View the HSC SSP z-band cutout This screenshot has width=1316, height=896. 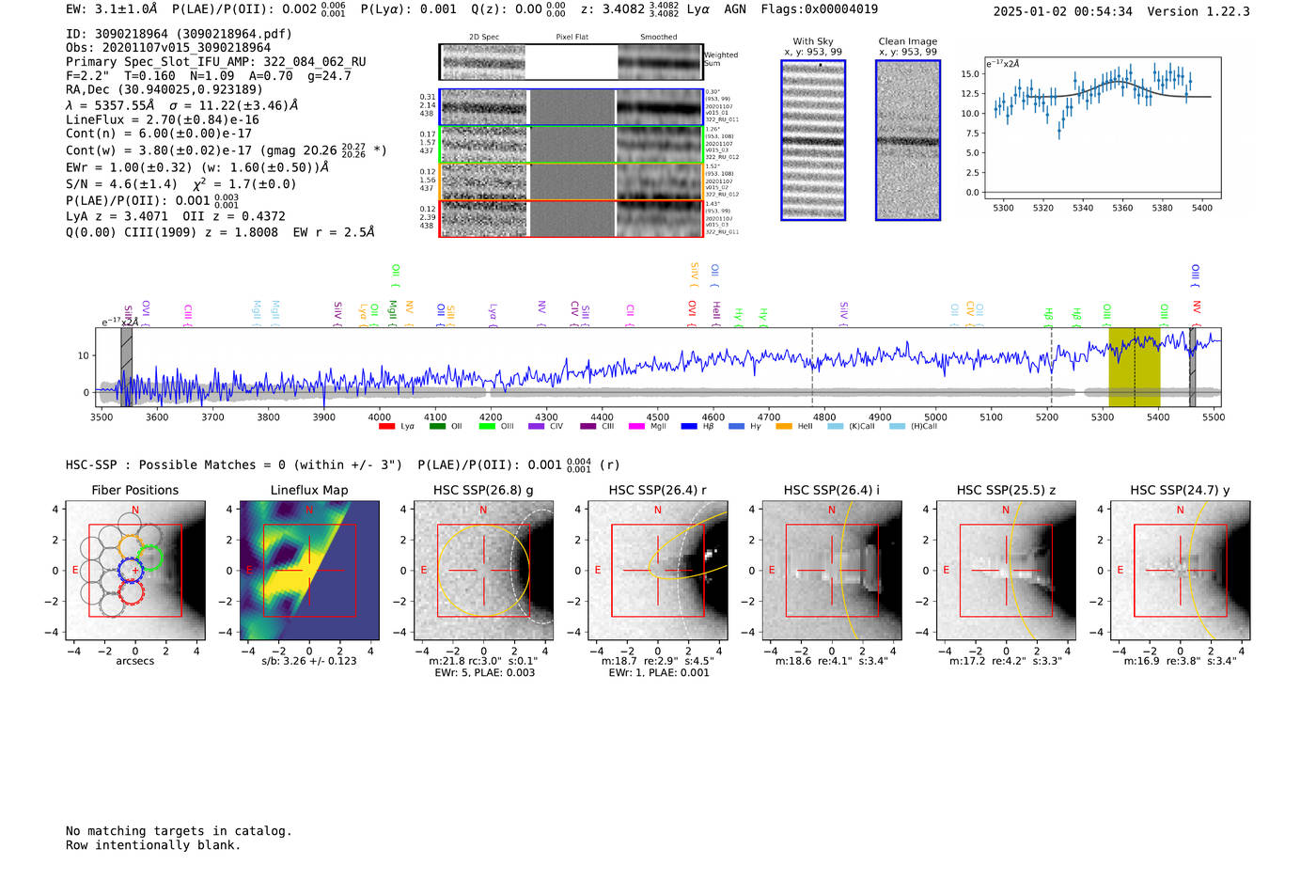(x=1006, y=571)
